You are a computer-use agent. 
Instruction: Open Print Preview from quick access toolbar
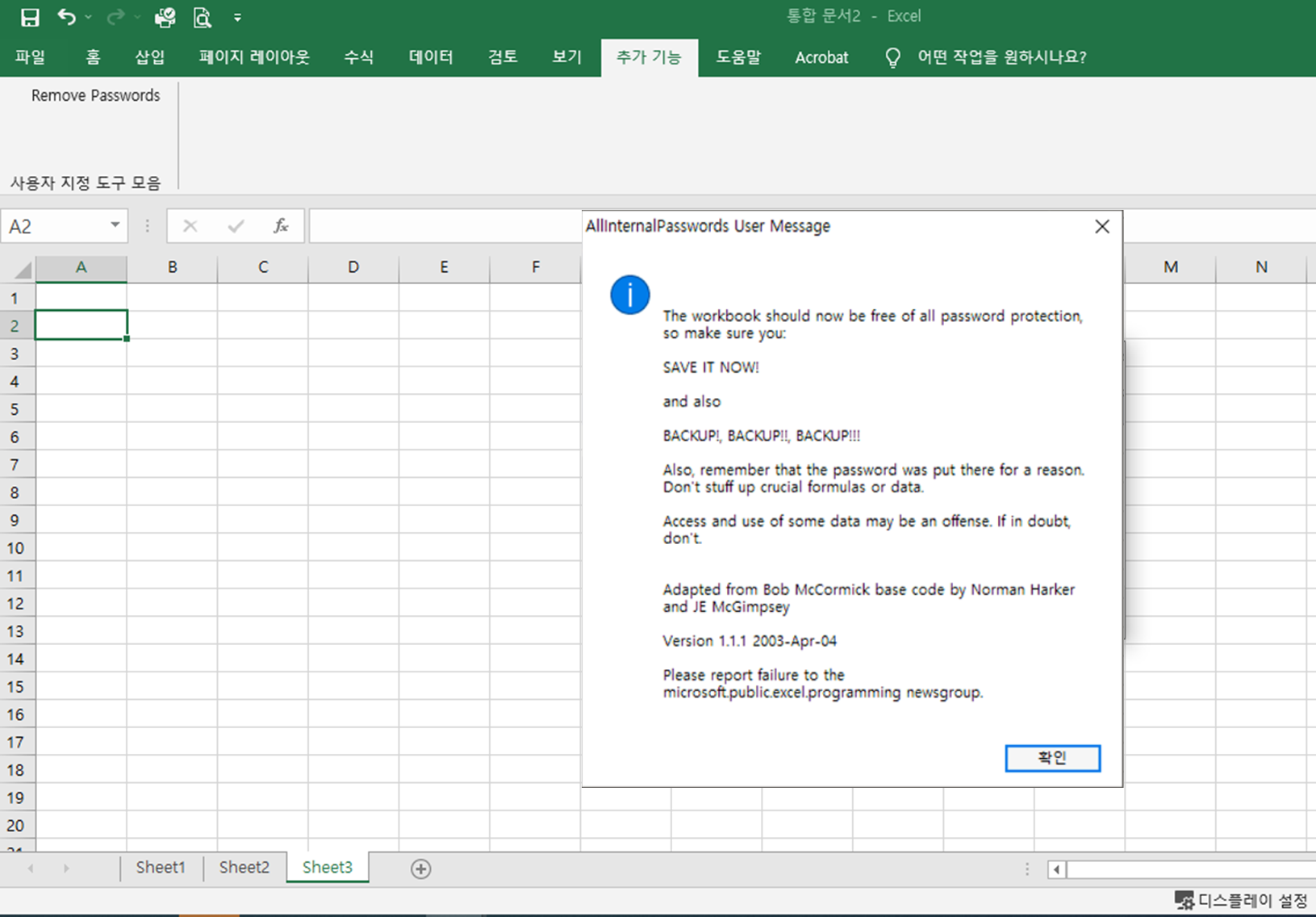(202, 17)
